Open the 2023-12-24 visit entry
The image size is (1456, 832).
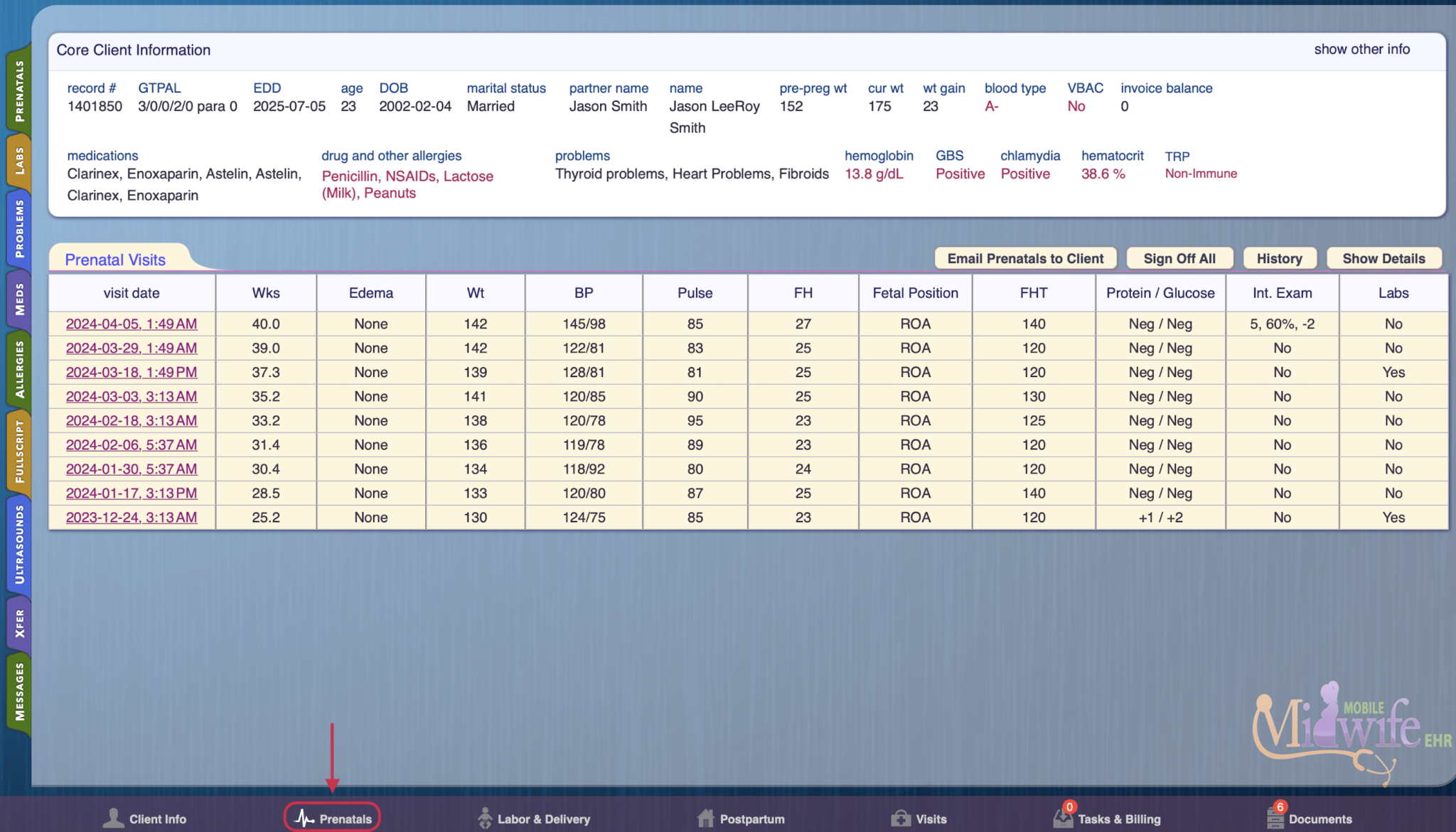click(131, 517)
